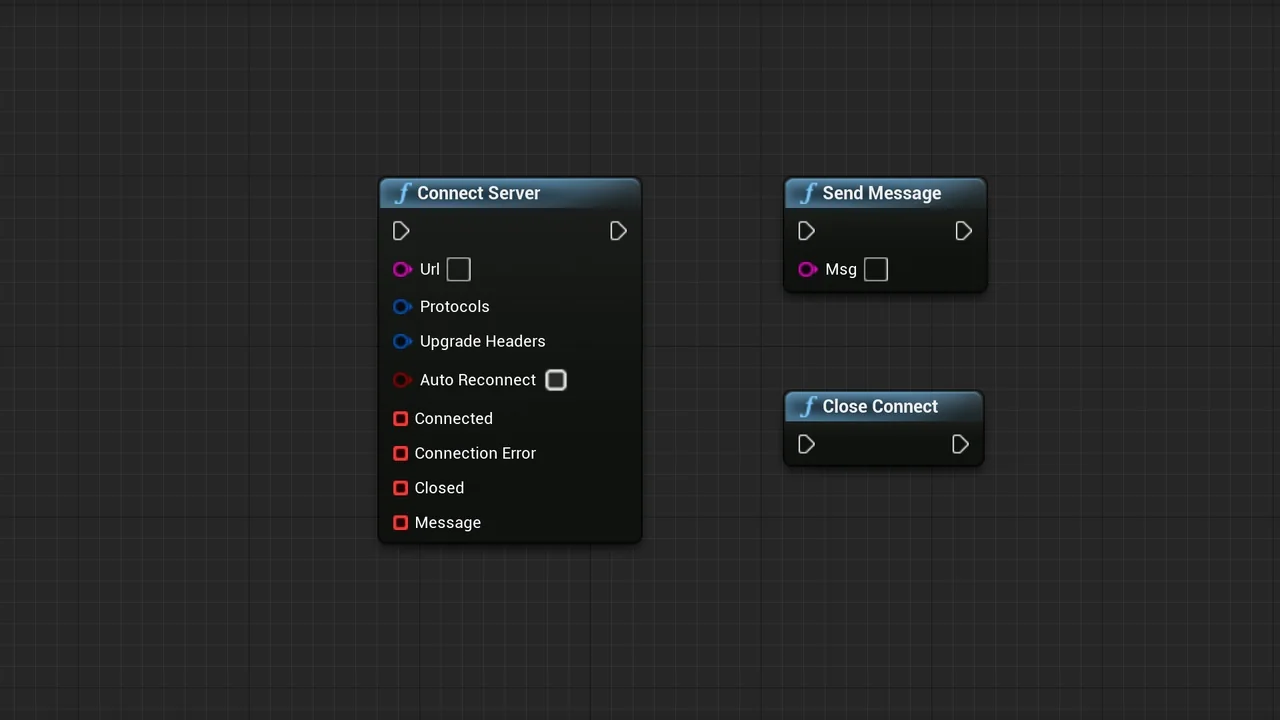This screenshot has width=1280, height=720.
Task: Click the function icon on Close Connect header
Action: [x=808, y=406]
